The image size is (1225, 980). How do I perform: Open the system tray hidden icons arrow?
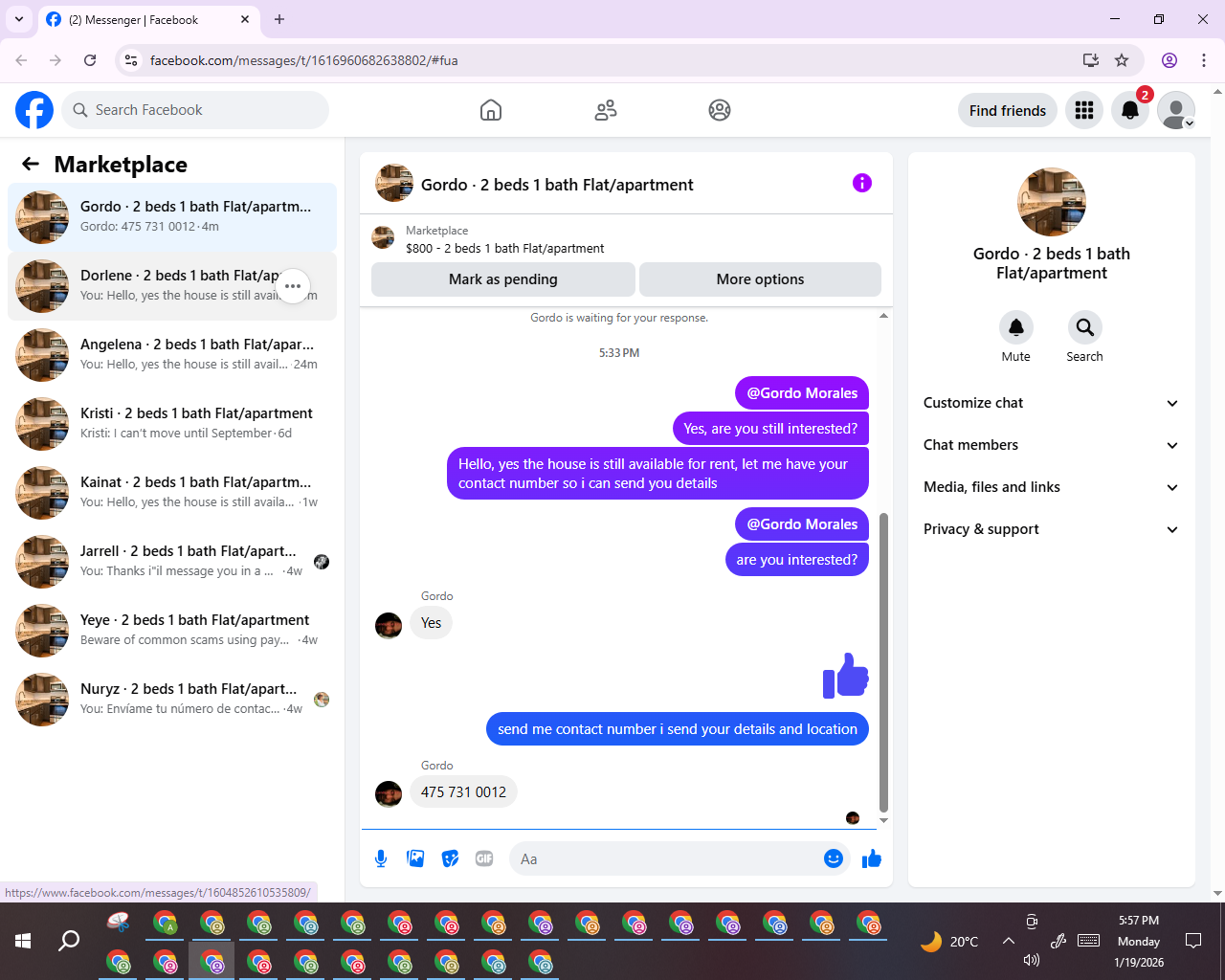(x=1008, y=941)
